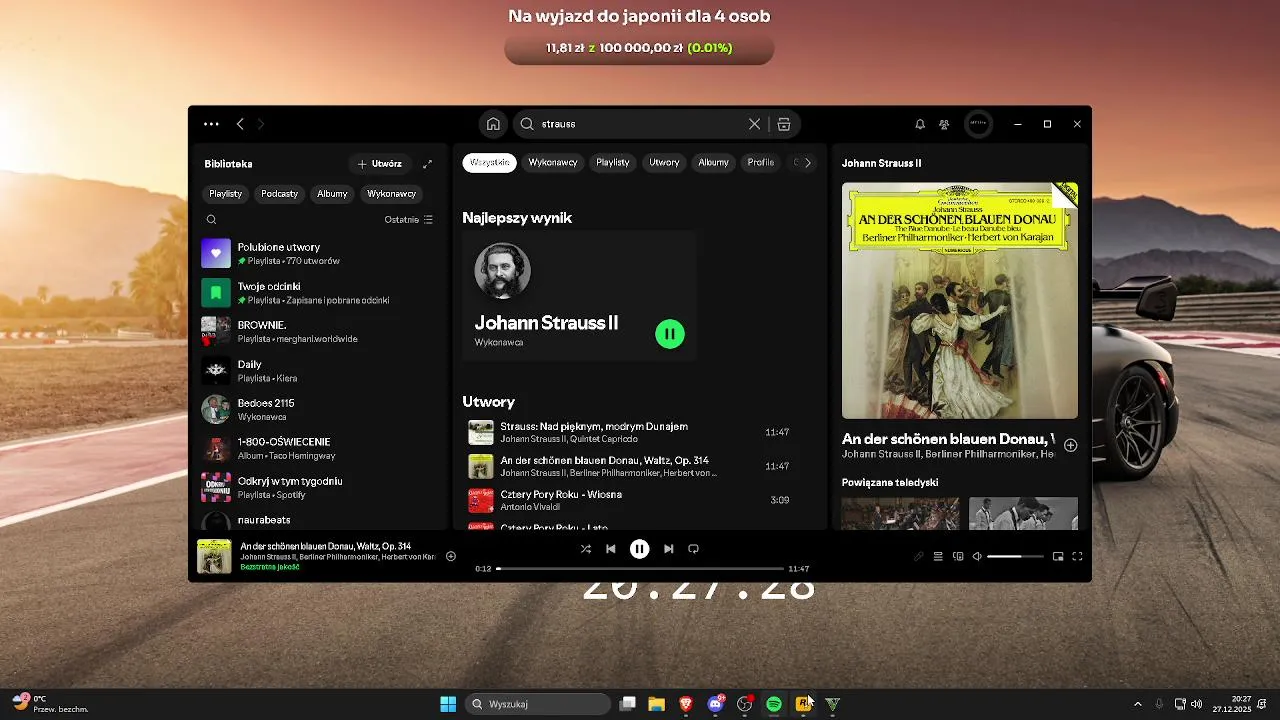This screenshot has width=1280, height=720.
Task: Open File Explorer from taskbar
Action: point(657,704)
